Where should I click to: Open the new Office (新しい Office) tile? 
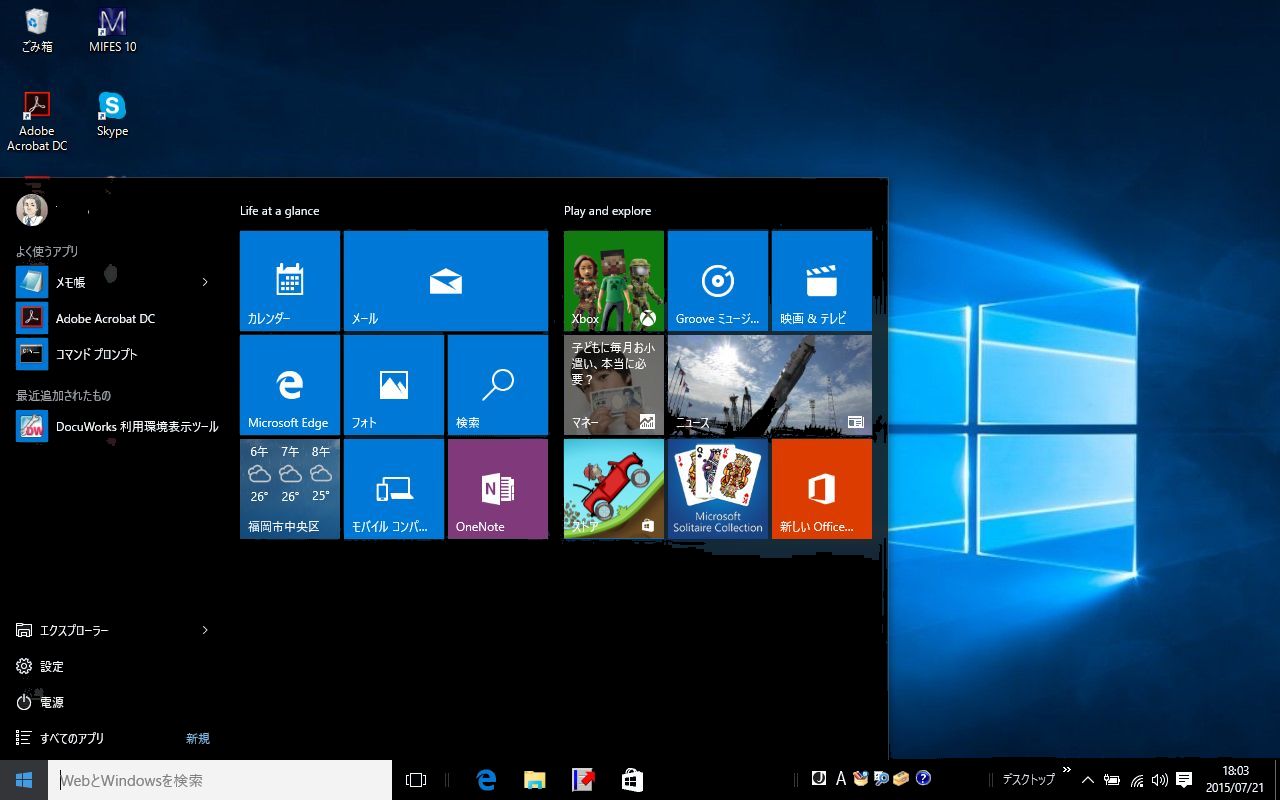(821, 489)
